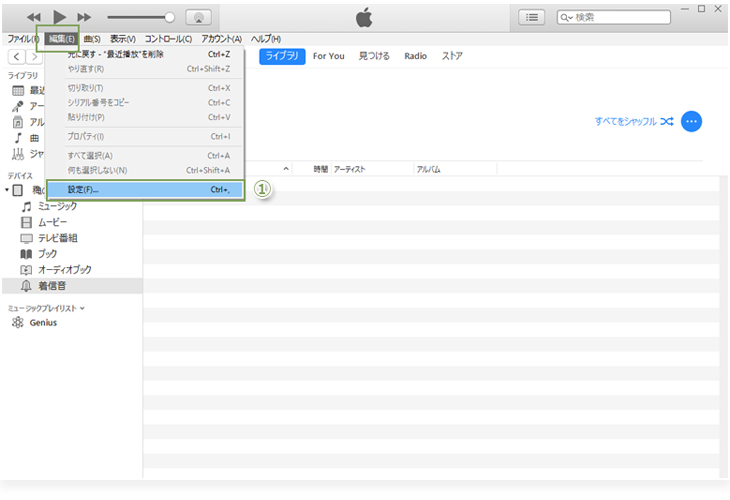Open the Genius playlist

click(x=43, y=323)
